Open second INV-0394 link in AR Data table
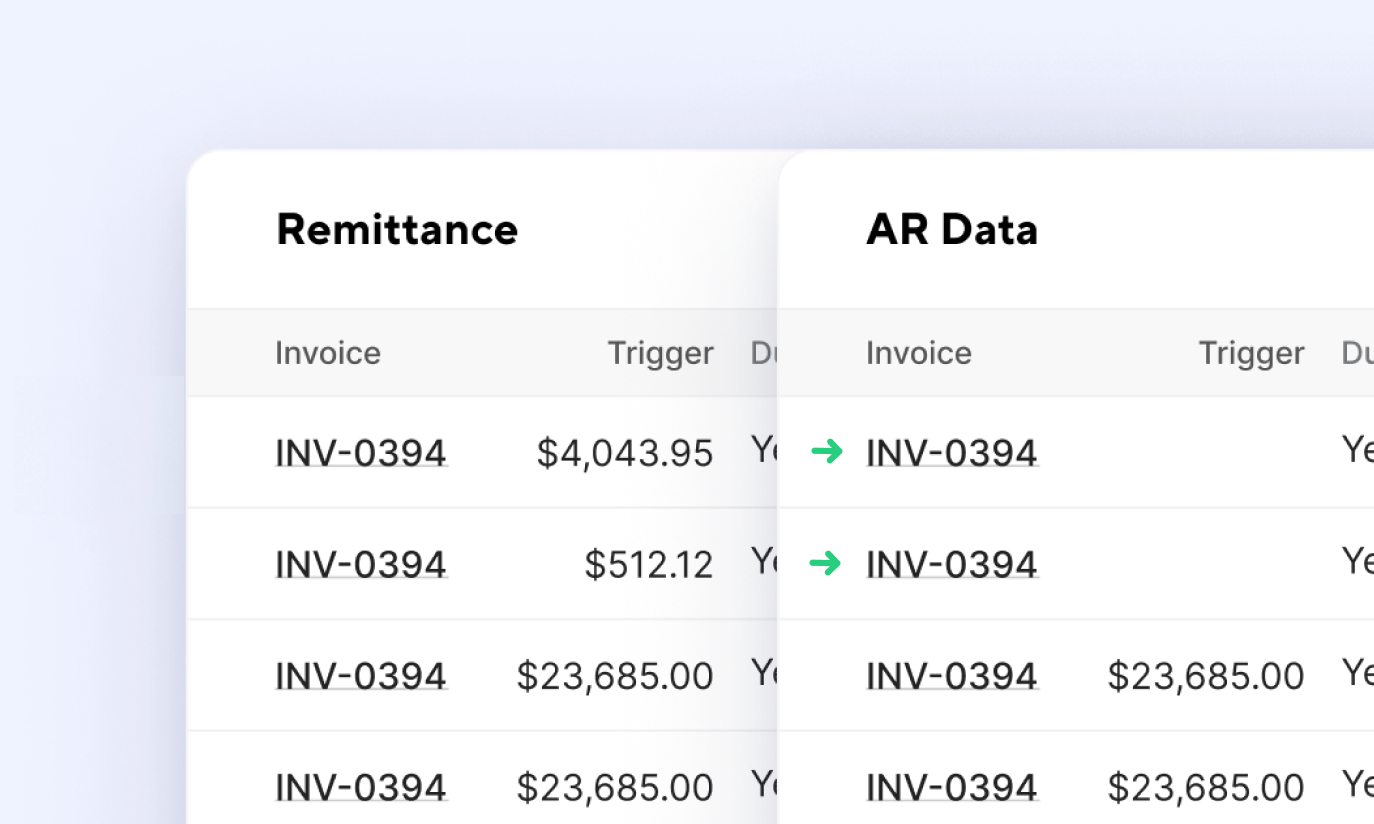 952,565
